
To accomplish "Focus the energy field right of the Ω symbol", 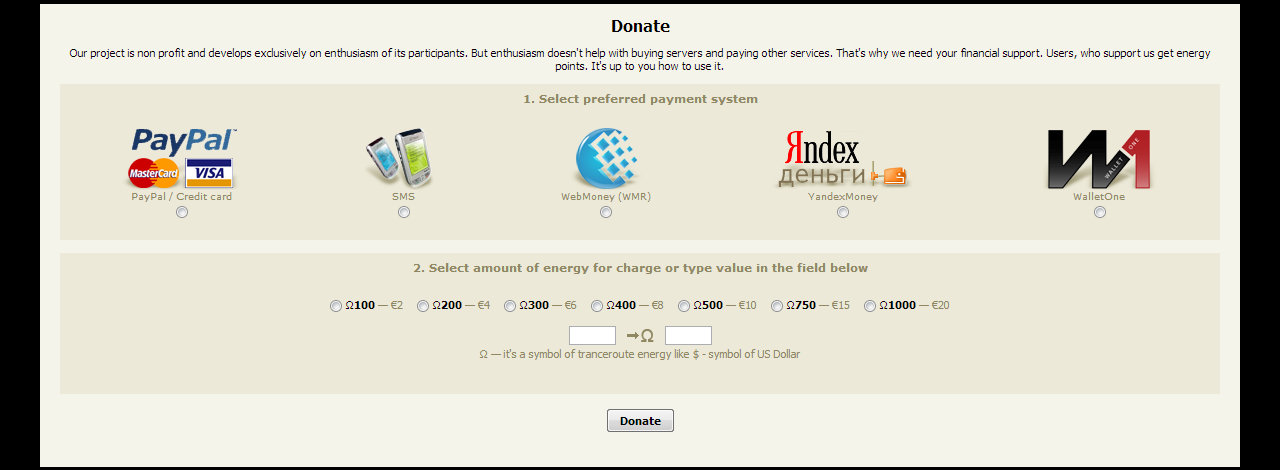I will click(688, 336).
